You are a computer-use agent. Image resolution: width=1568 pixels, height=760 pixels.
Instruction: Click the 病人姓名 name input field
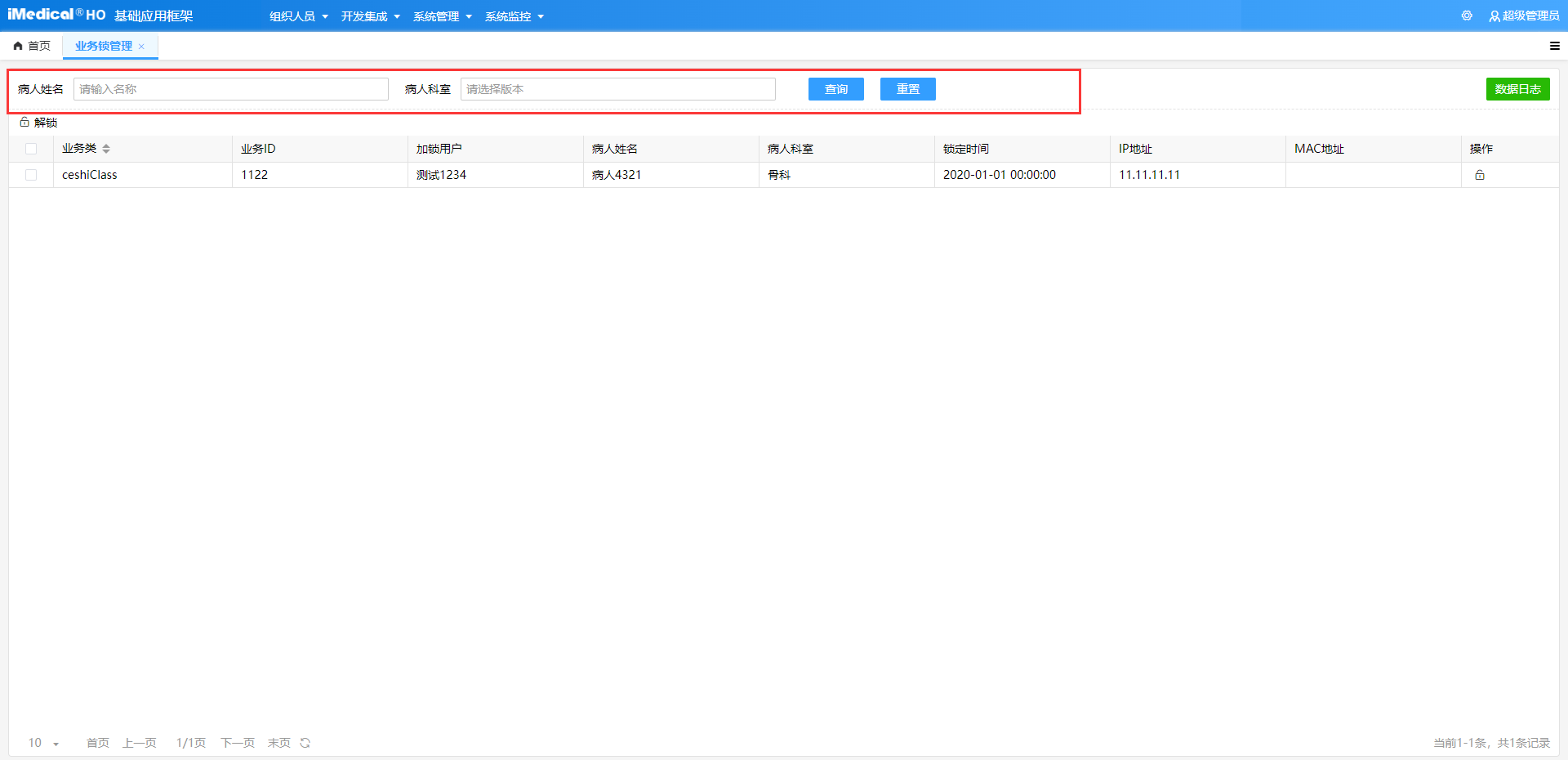[x=230, y=89]
